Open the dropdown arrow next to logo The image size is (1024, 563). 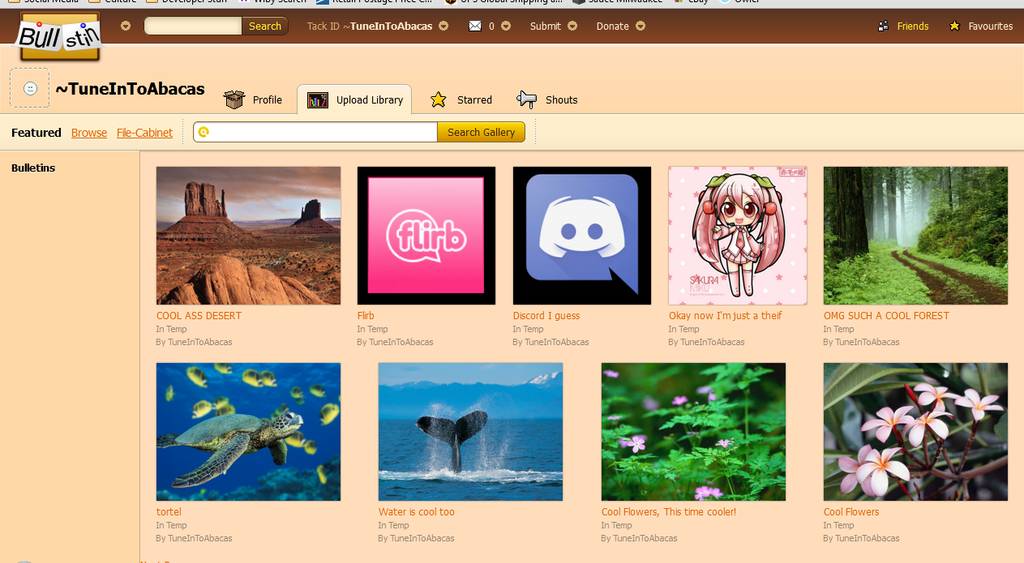click(x=125, y=26)
